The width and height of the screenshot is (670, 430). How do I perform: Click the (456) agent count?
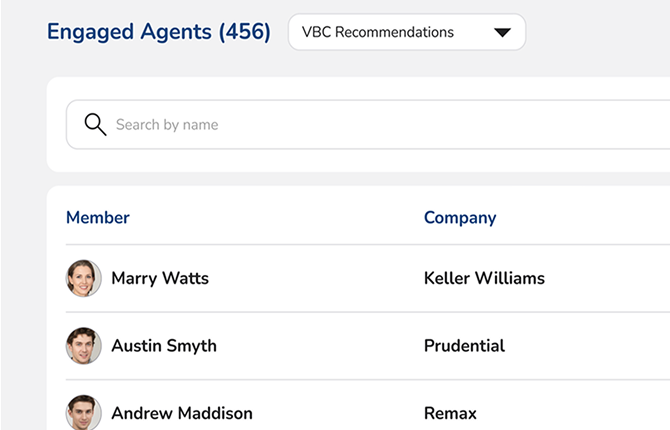[x=245, y=32]
